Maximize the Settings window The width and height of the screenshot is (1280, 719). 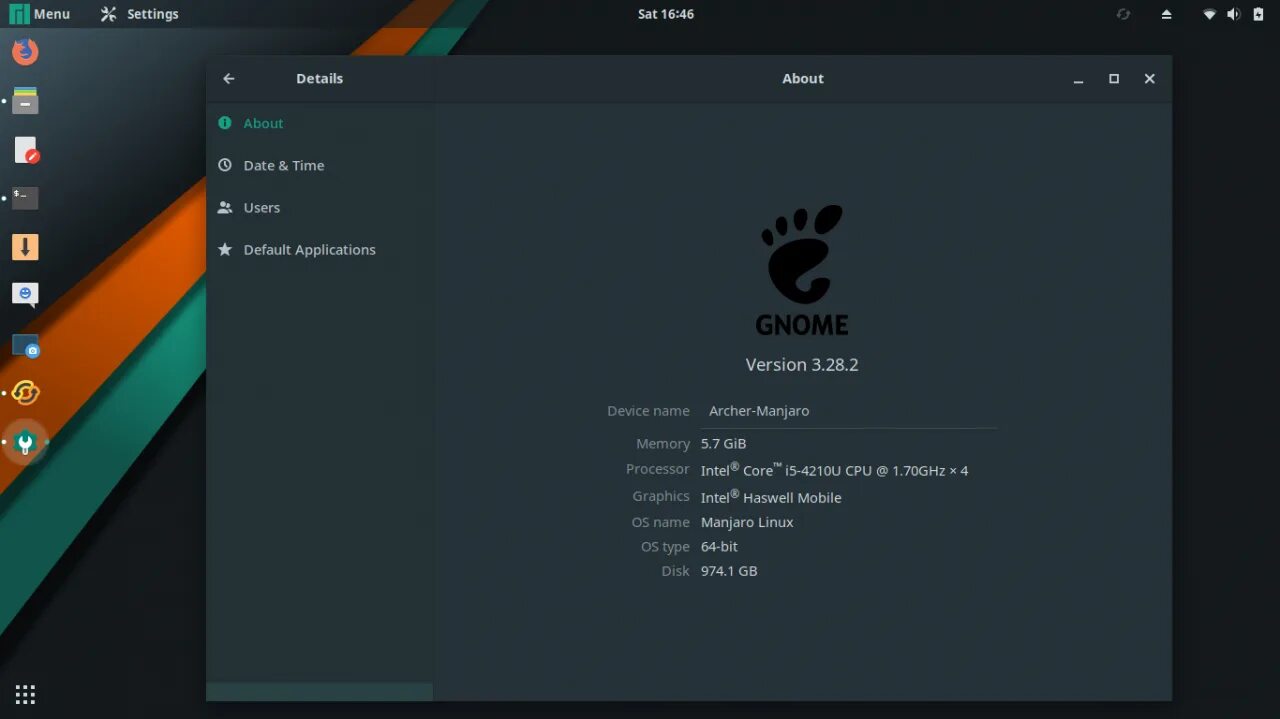point(1114,79)
